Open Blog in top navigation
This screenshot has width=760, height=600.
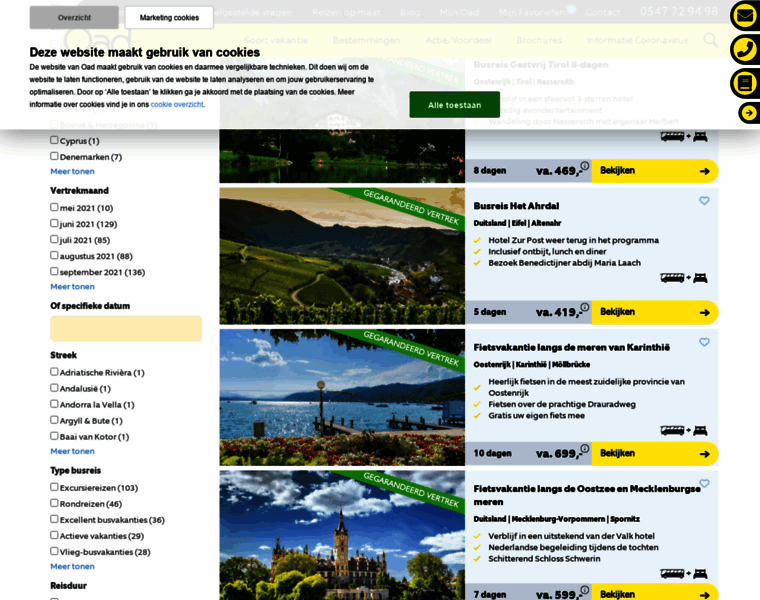(x=410, y=12)
